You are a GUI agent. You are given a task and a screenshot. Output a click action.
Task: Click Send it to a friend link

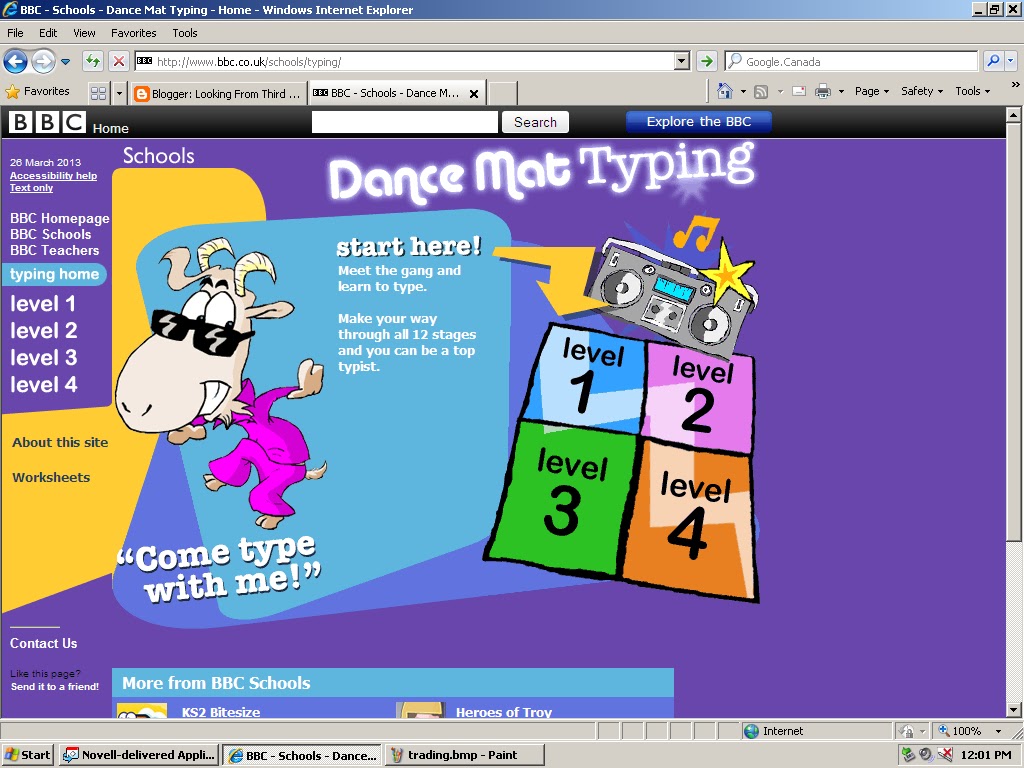tap(55, 686)
